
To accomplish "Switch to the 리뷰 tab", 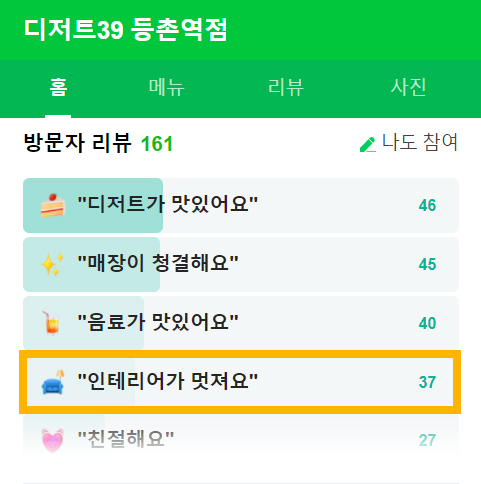I will click(x=286, y=87).
